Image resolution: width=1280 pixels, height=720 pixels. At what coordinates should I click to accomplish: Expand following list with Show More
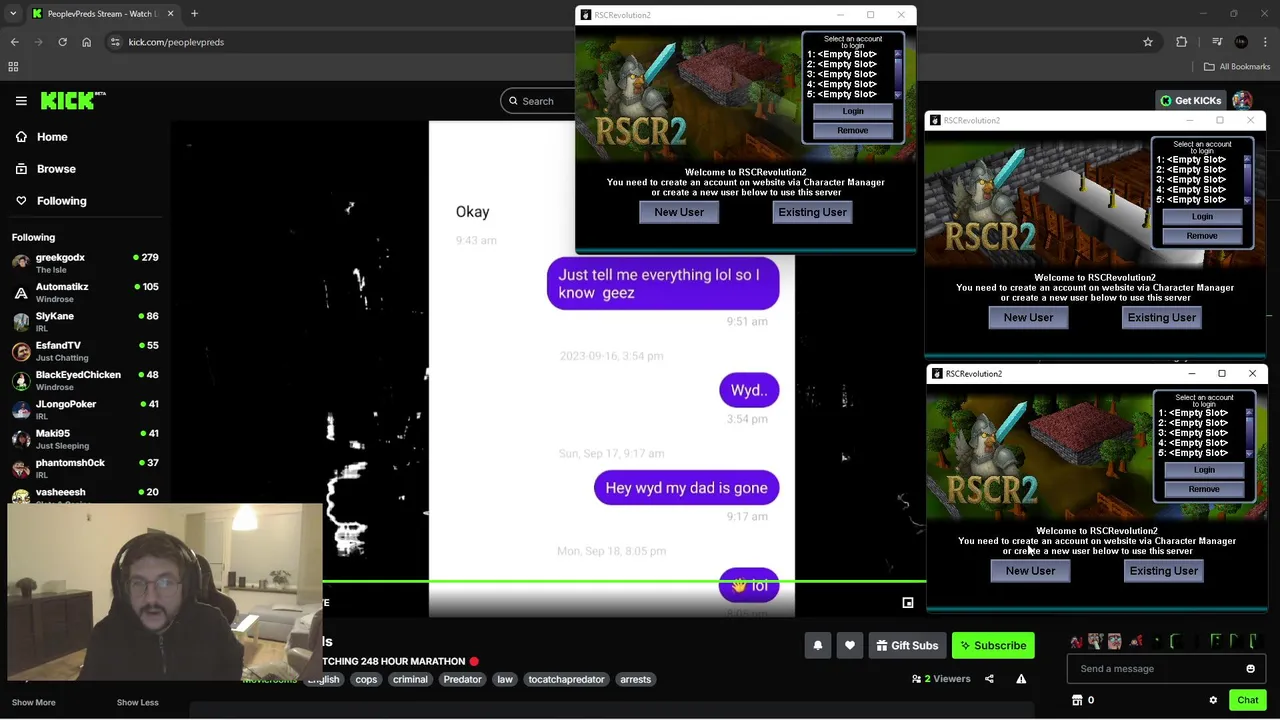coord(33,702)
